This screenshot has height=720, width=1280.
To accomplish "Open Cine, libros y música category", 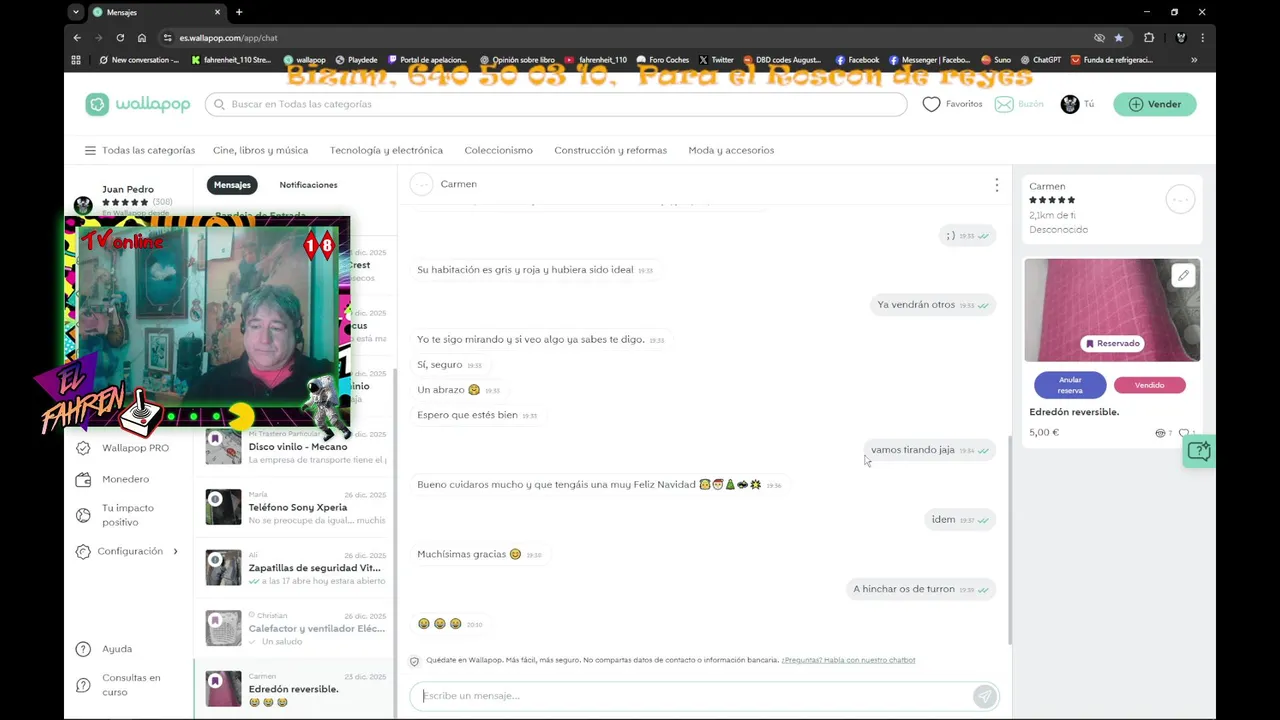I will pyautogui.click(x=260, y=150).
